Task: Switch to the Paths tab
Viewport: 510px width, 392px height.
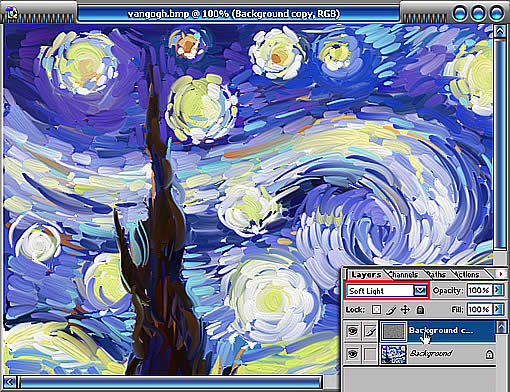Action: (x=436, y=275)
